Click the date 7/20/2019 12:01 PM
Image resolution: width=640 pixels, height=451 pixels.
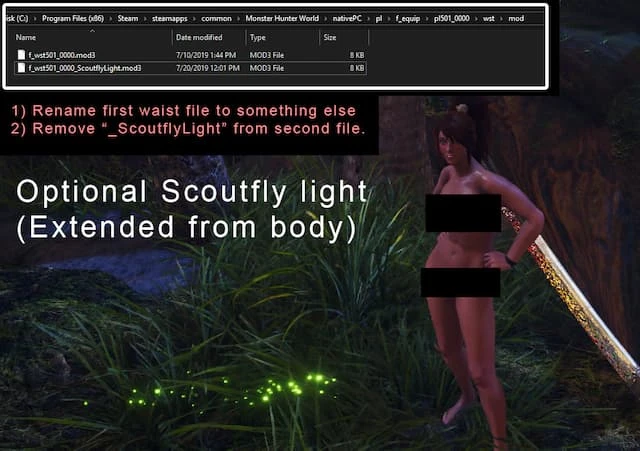point(208,68)
